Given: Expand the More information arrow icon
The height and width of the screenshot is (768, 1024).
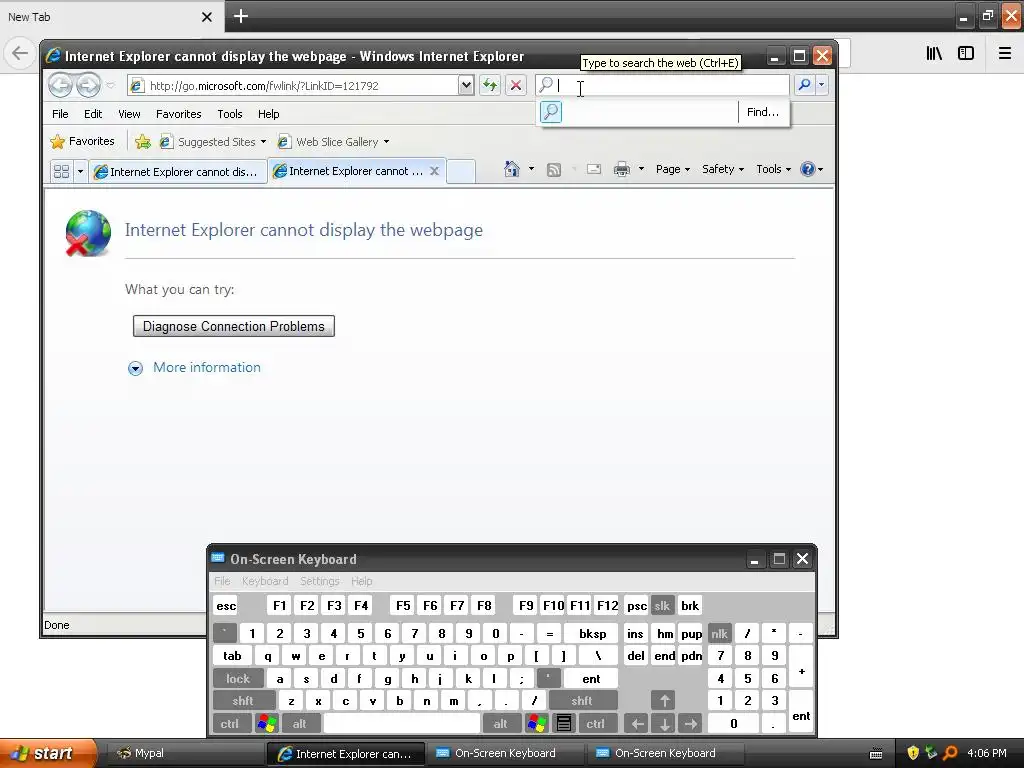Looking at the screenshot, I should [135, 368].
